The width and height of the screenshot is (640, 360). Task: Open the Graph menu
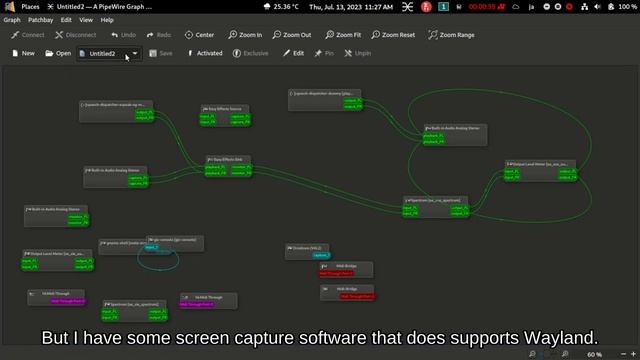tap(12, 20)
